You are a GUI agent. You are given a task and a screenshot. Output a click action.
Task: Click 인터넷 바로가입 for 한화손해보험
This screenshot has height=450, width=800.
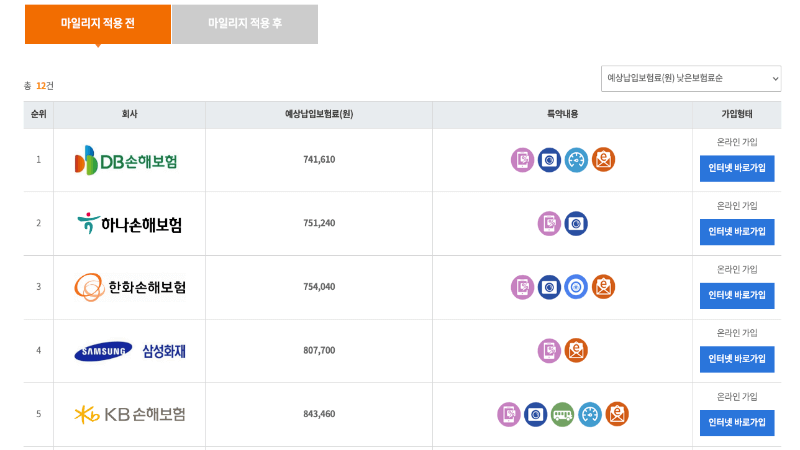coord(737,295)
